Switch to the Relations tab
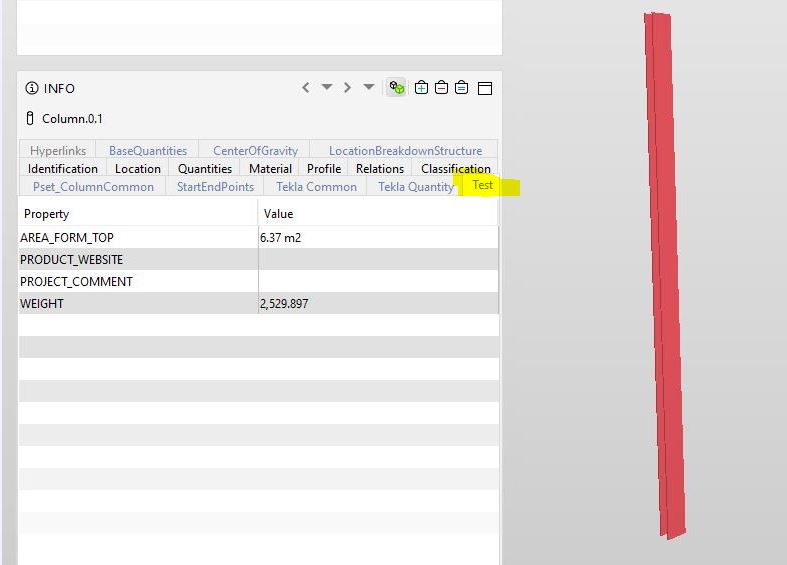Image resolution: width=787 pixels, height=565 pixels. pos(380,169)
